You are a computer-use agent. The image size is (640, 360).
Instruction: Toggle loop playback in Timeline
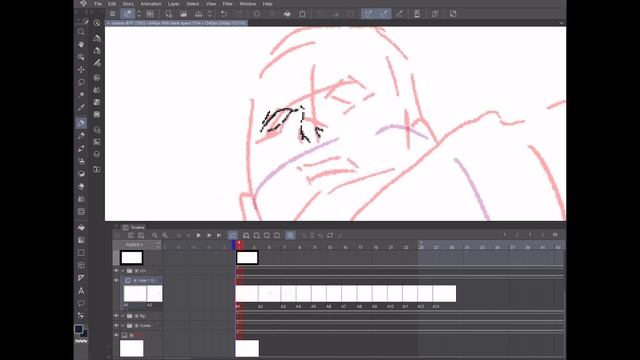click(232, 236)
